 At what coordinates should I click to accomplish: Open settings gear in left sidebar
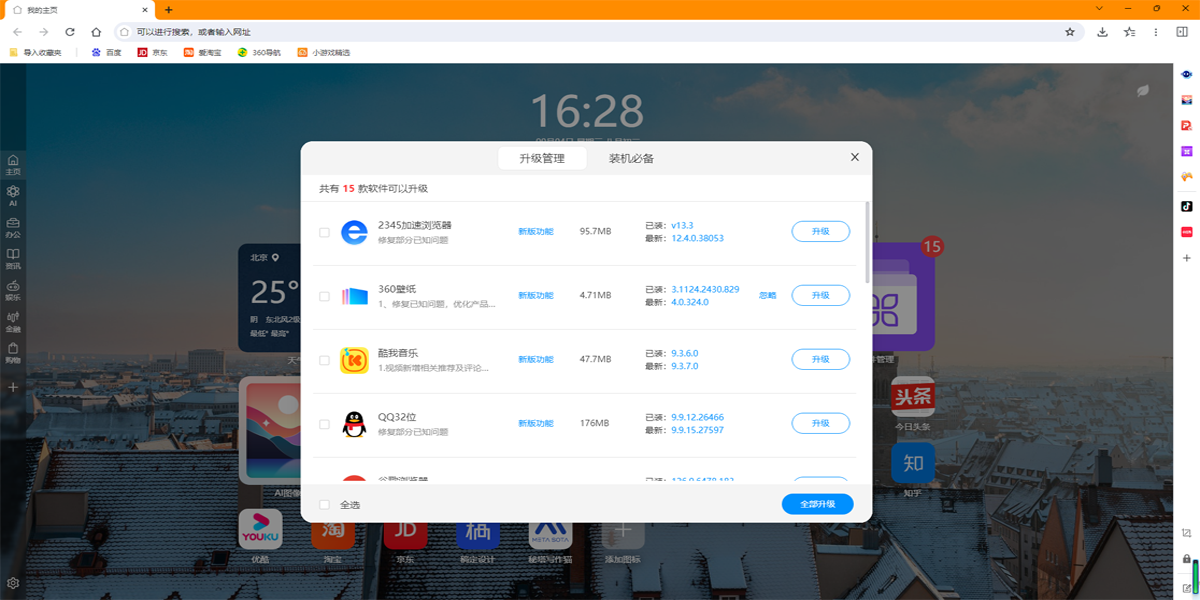(x=13, y=583)
